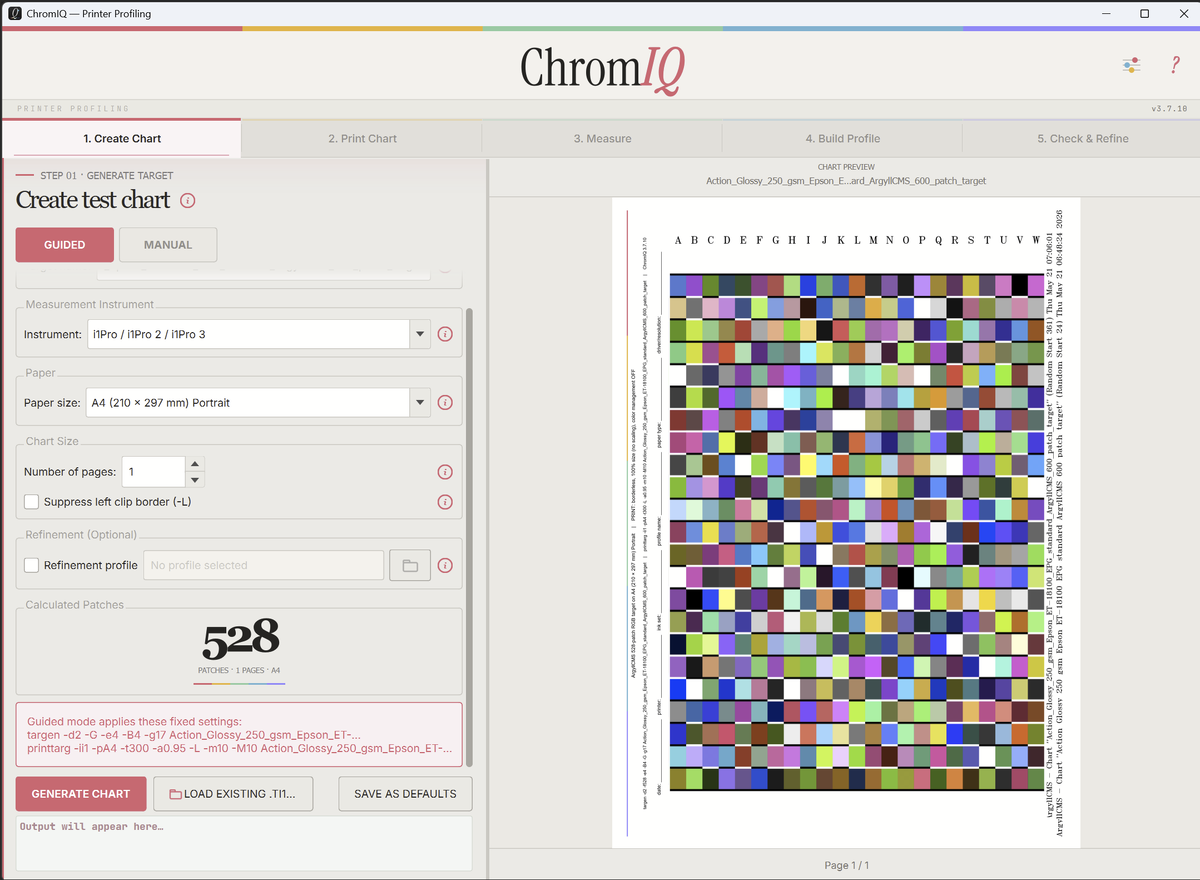Open info icon next to Instrument dropdown
The image size is (1200, 880).
point(446,334)
